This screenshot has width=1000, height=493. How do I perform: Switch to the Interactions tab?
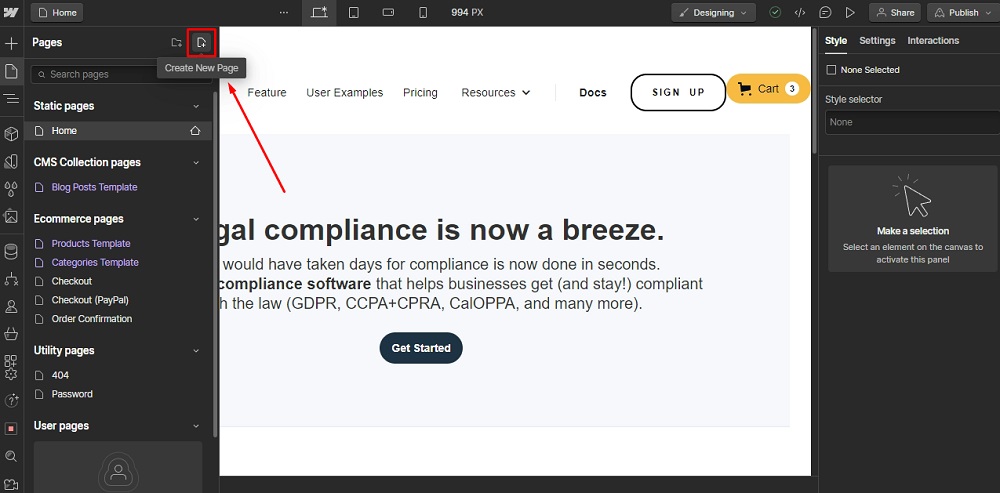[933, 40]
